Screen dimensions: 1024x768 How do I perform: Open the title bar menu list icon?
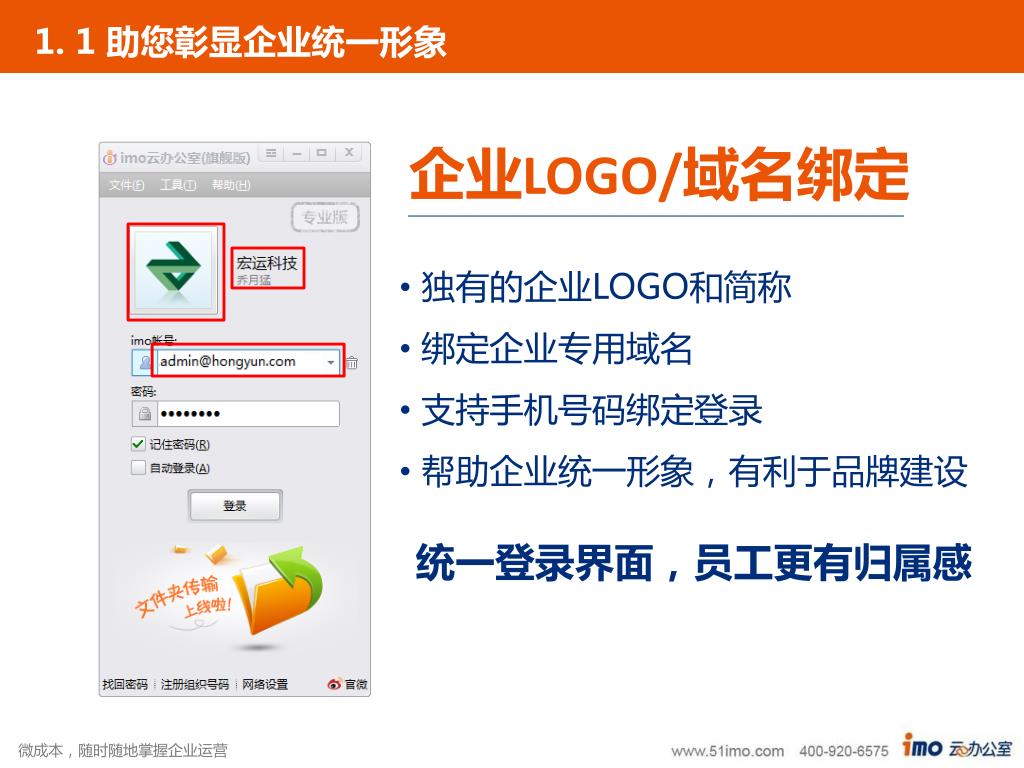pyautogui.click(x=271, y=153)
